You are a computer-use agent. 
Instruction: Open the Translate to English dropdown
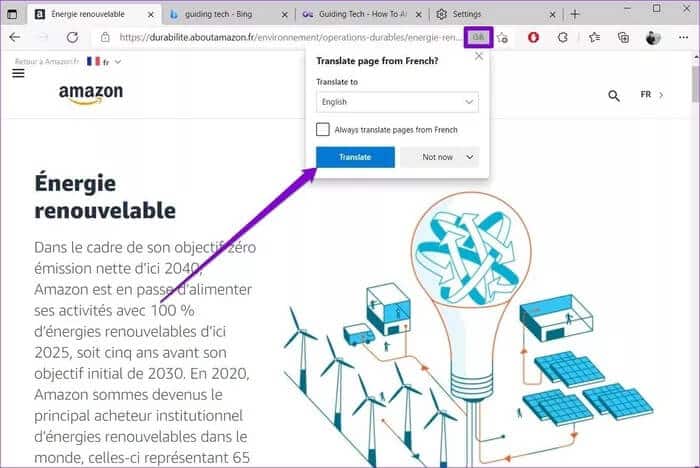(x=397, y=102)
